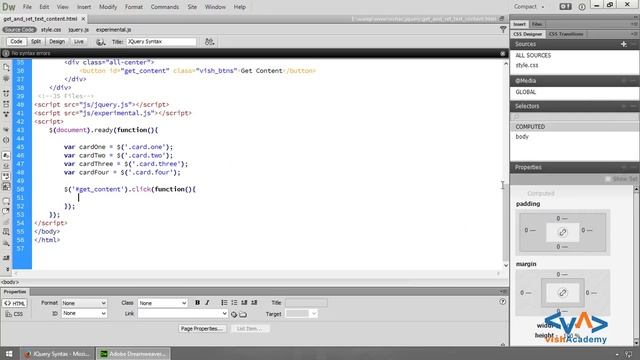This screenshot has height=360, width=640.
Task: Enable Live view
Action: coord(78,42)
